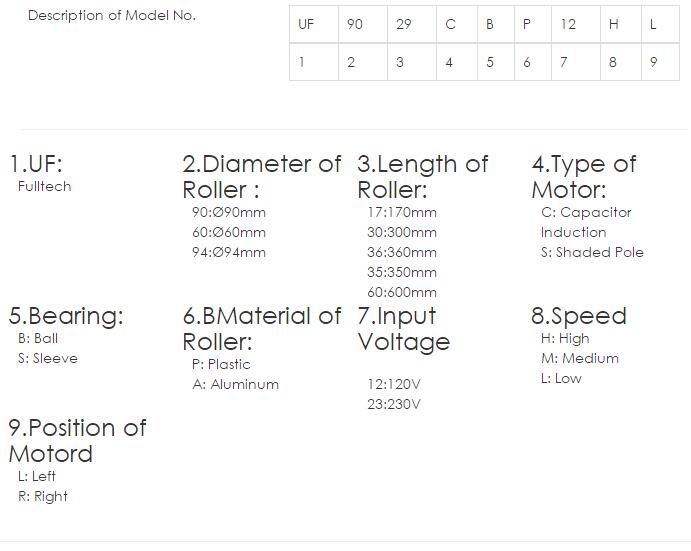Click the "3.Length of Roller" heading
691x551 pixels.
point(423,176)
